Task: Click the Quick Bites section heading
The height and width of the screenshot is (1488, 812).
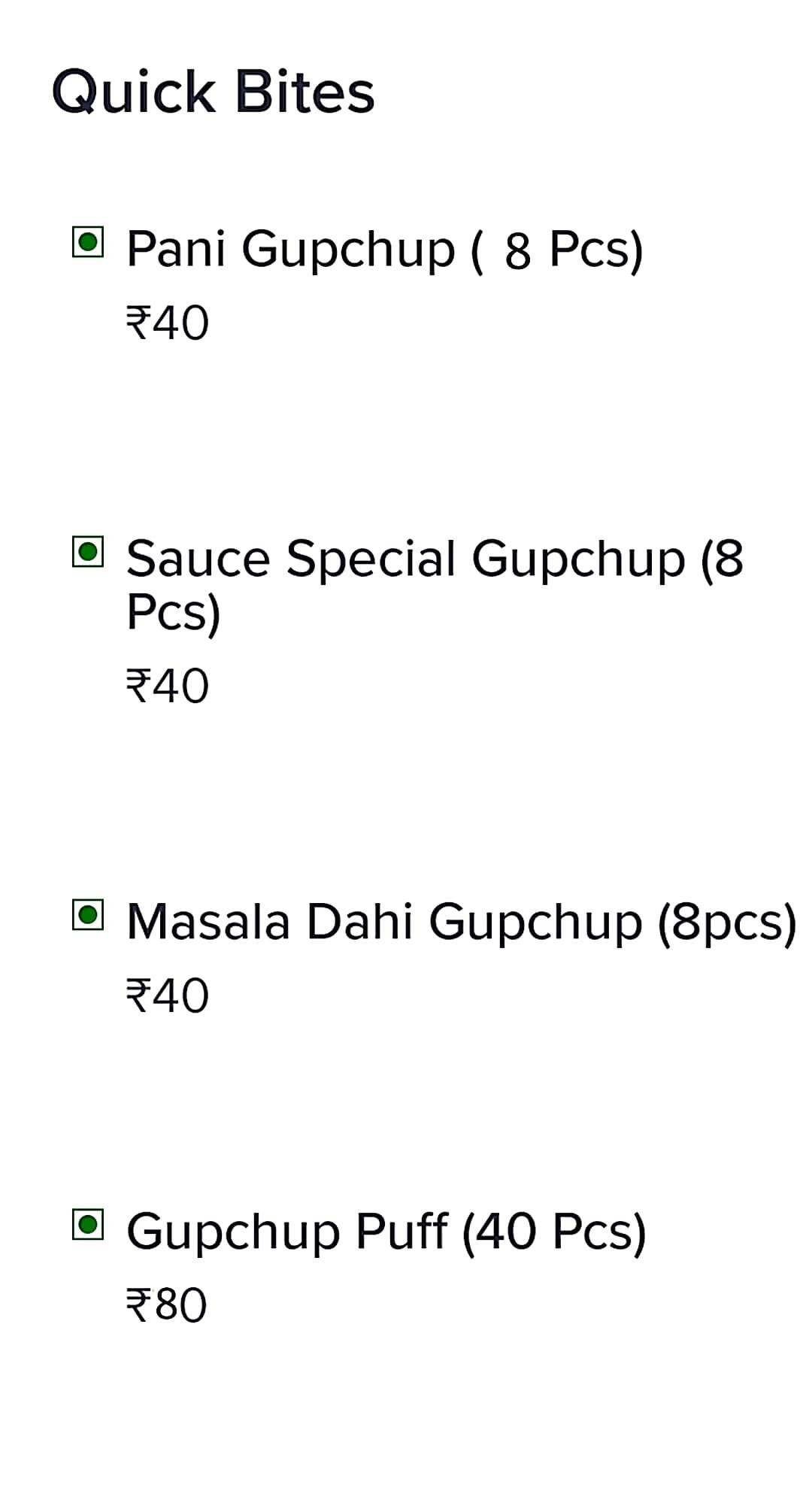Action: 213,92
